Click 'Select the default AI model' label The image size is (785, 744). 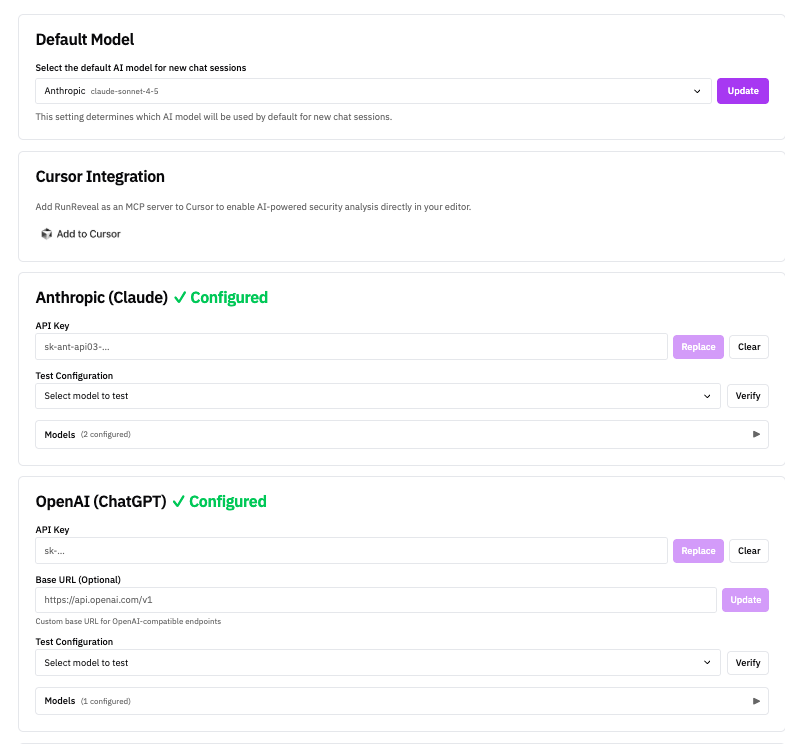141,68
